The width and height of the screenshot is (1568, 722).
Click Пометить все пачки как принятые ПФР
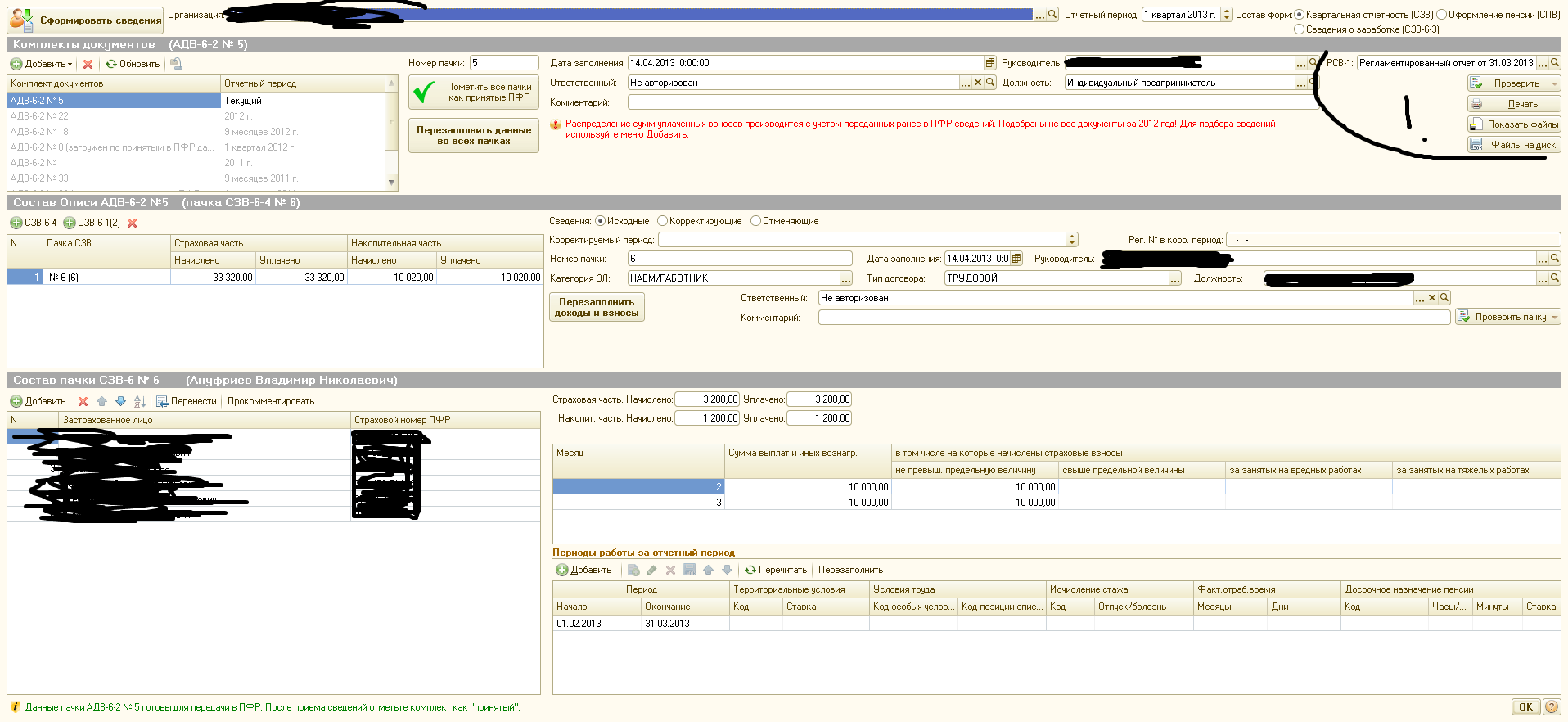[474, 93]
